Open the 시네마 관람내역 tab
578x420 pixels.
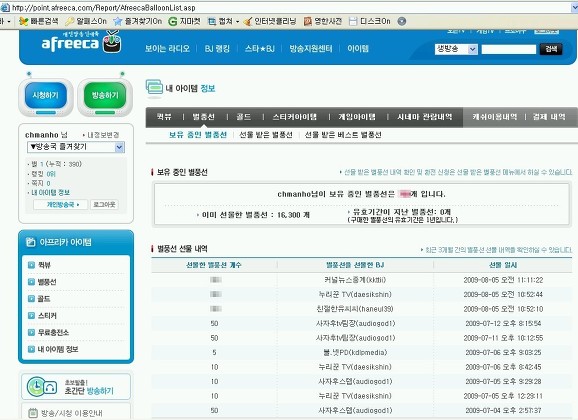424,117
